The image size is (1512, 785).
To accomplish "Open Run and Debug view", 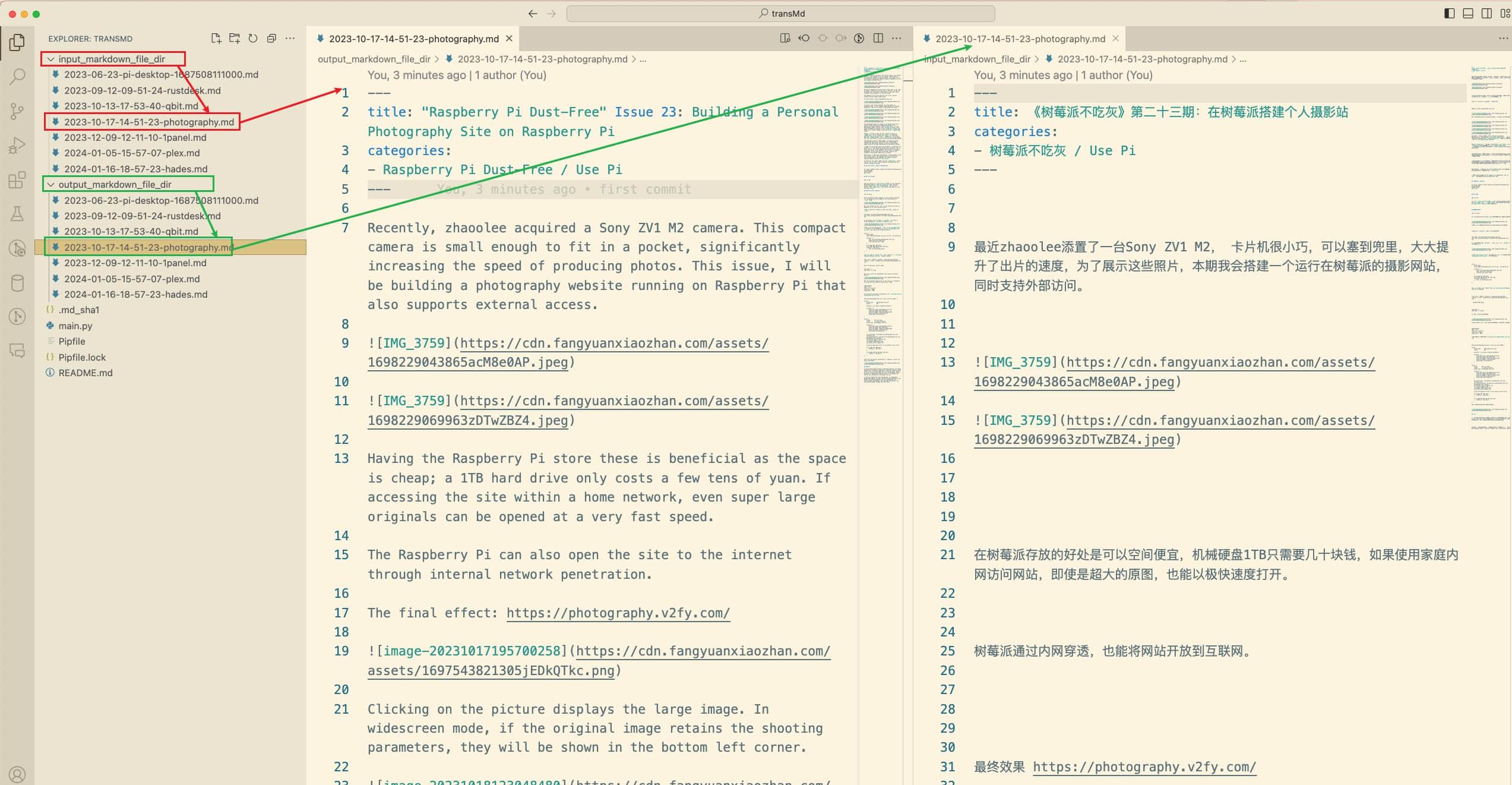I will [x=17, y=146].
